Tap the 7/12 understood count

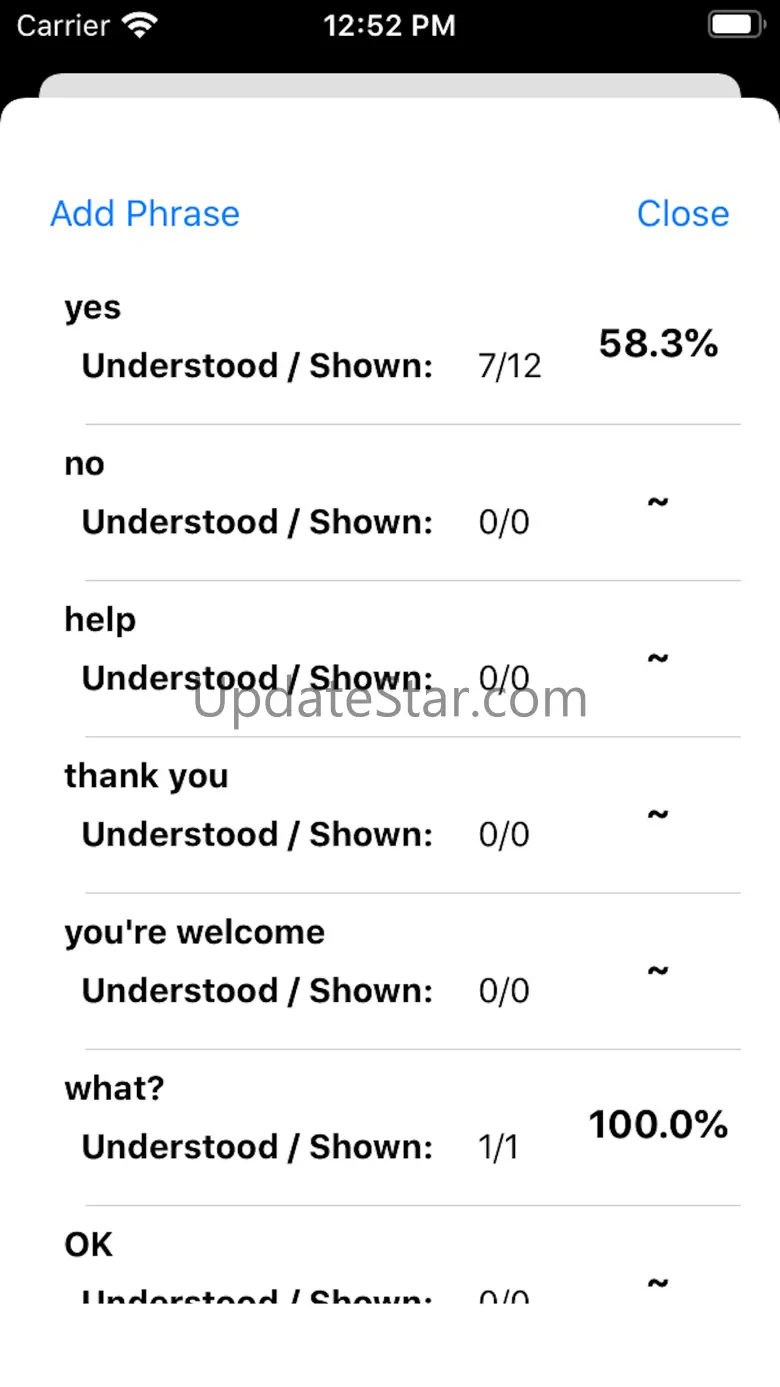[x=510, y=366]
